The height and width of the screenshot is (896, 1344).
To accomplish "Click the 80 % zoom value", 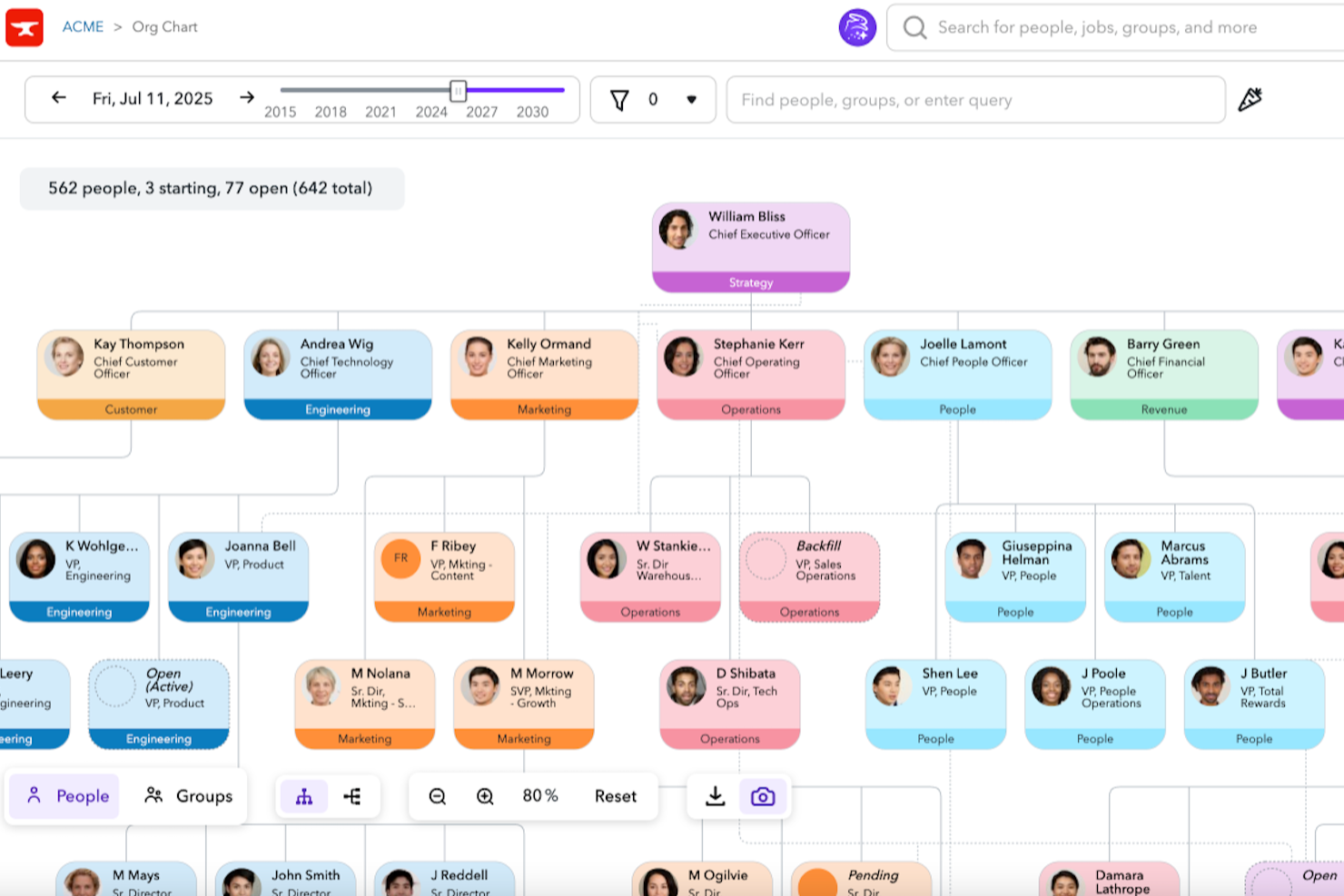I will pyautogui.click(x=540, y=795).
